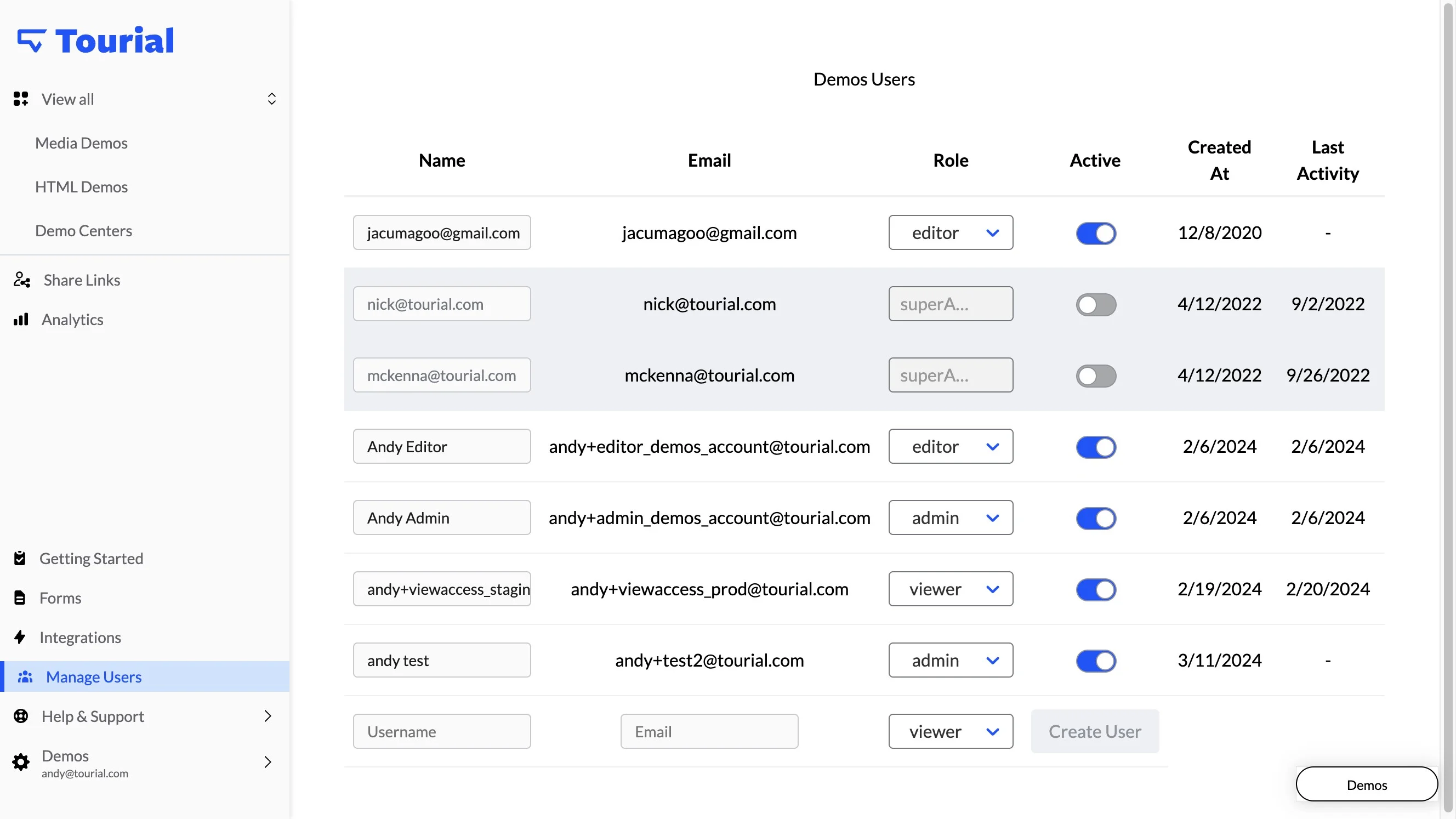Toggle active switch for mckenna@tourial.com
The width and height of the screenshot is (1456, 819).
pyautogui.click(x=1096, y=376)
